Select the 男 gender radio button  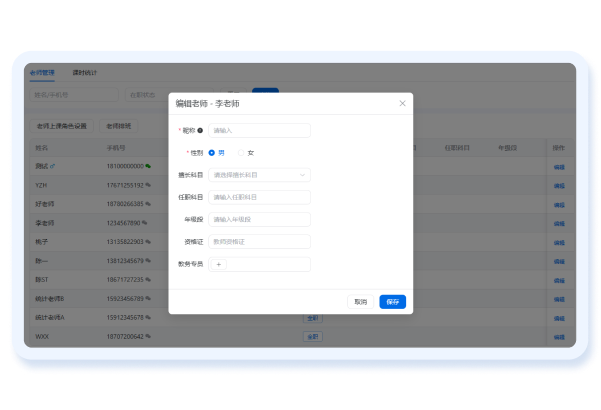point(212,152)
